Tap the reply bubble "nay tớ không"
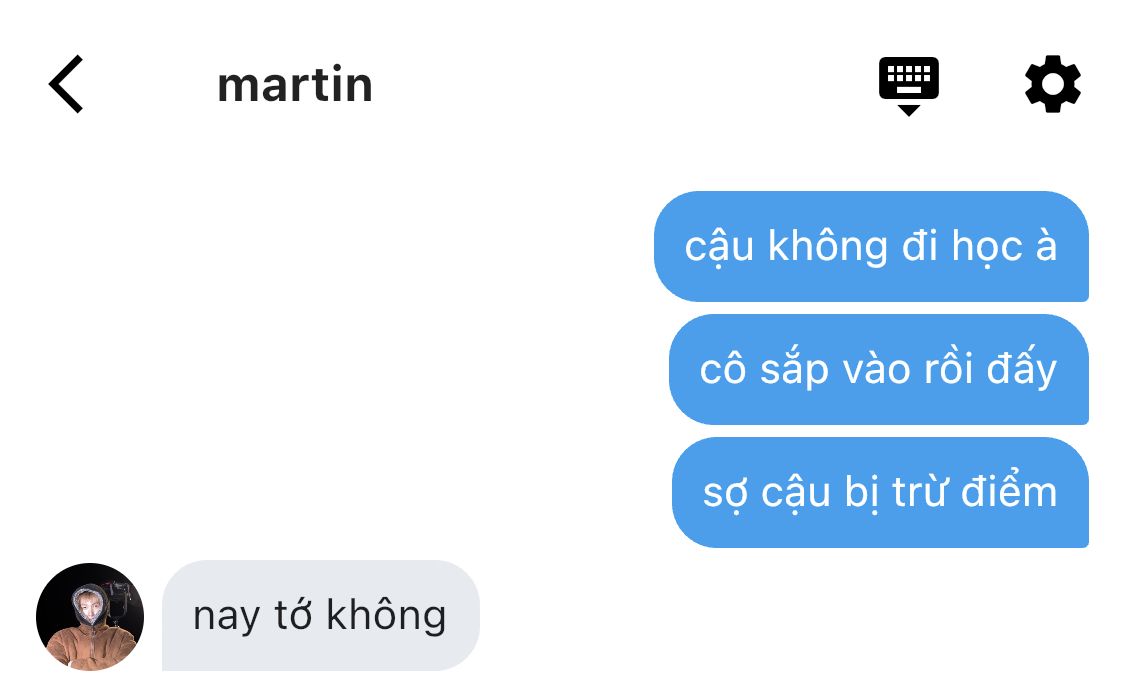This screenshot has height=685, width=1125. coord(321,615)
